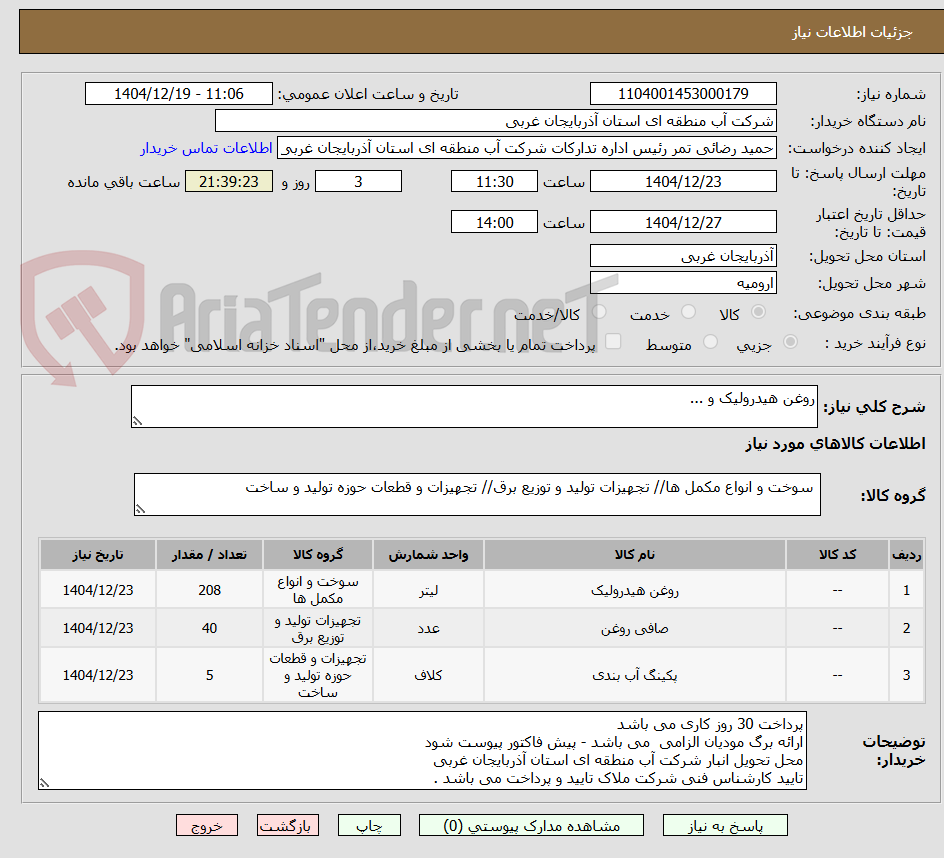Click the واحد شمارش column header
Image resolution: width=944 pixels, height=858 pixels.
pyautogui.click(x=428, y=555)
